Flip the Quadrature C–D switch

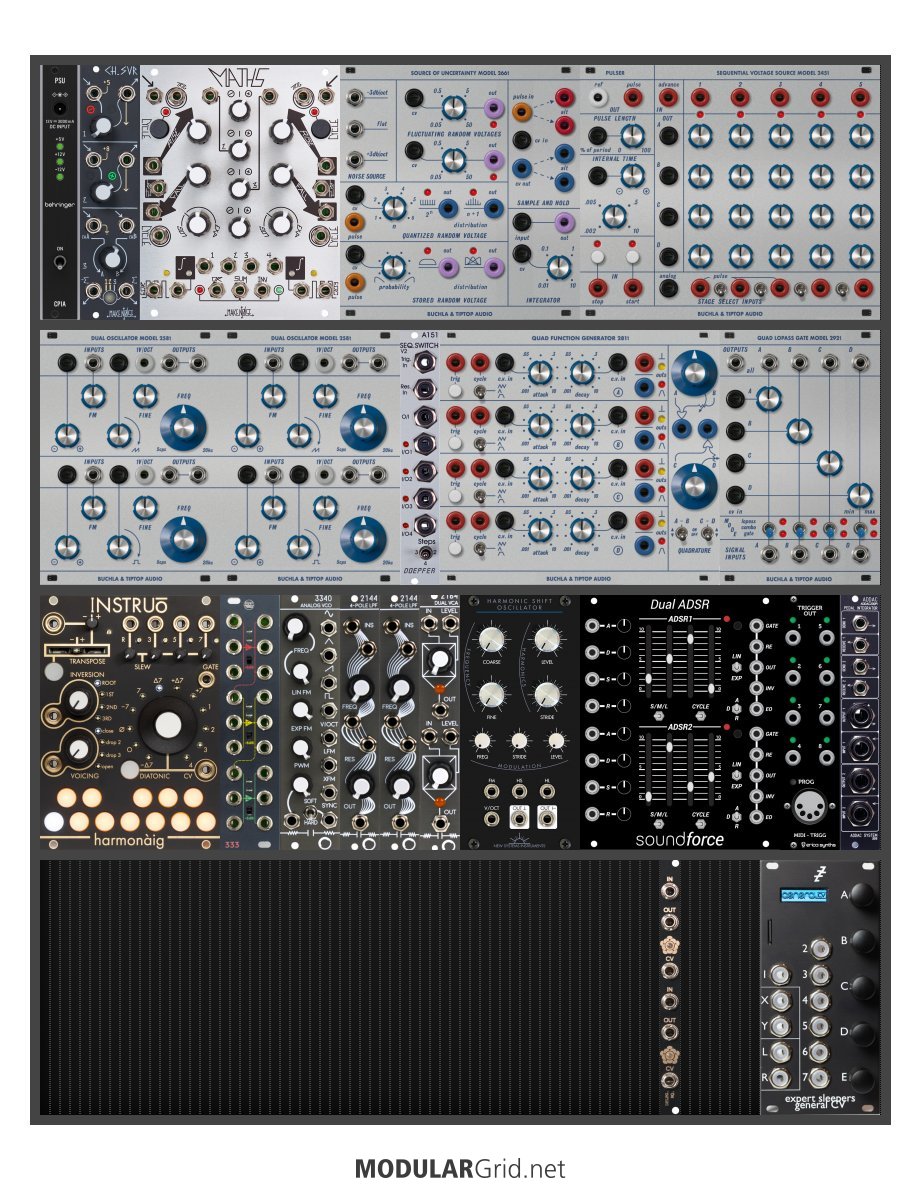[707, 533]
